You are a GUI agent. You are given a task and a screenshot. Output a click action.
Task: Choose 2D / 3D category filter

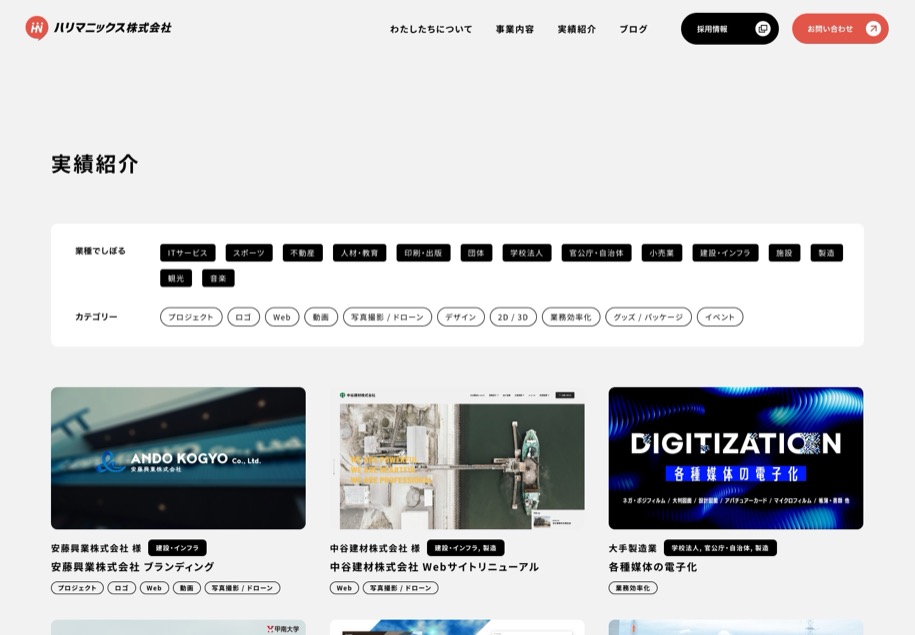point(513,317)
